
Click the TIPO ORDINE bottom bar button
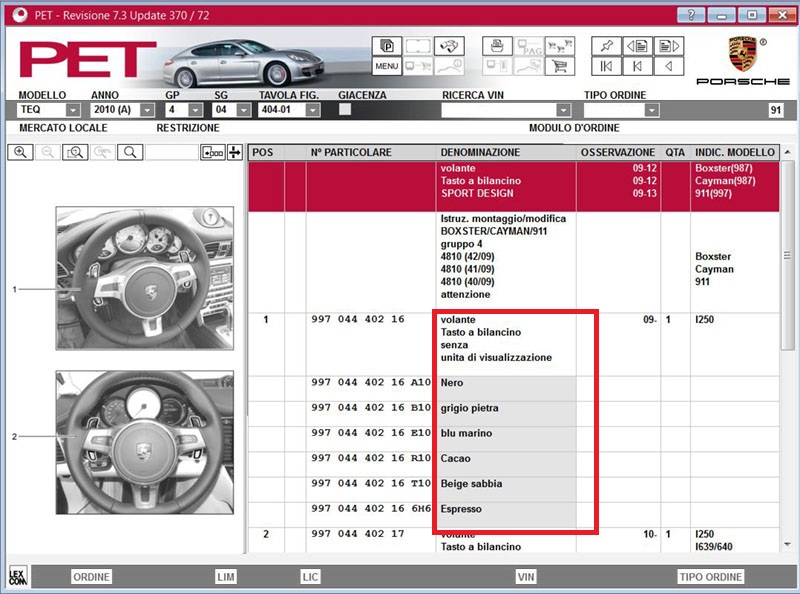click(x=711, y=577)
